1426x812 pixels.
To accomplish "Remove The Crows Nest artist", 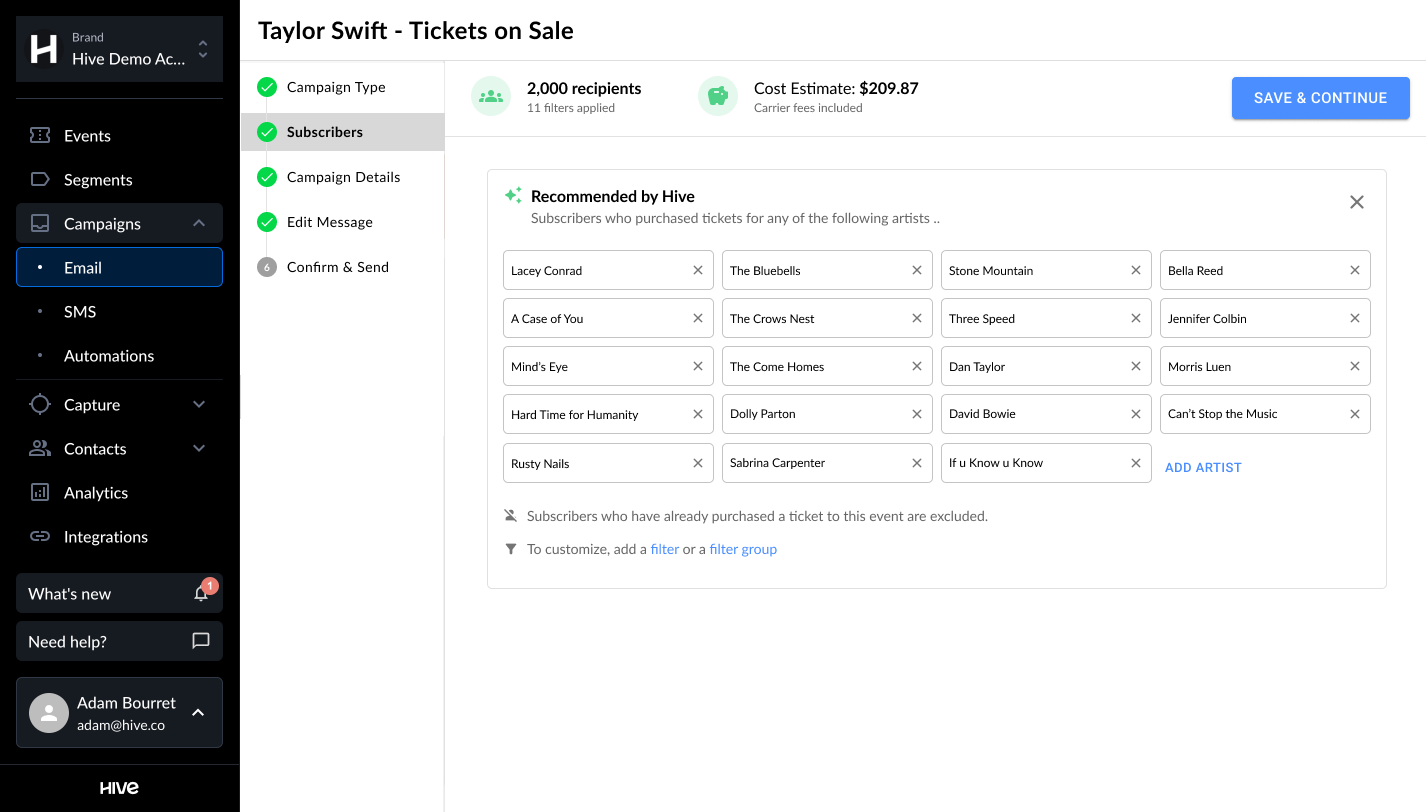I will 917,318.
